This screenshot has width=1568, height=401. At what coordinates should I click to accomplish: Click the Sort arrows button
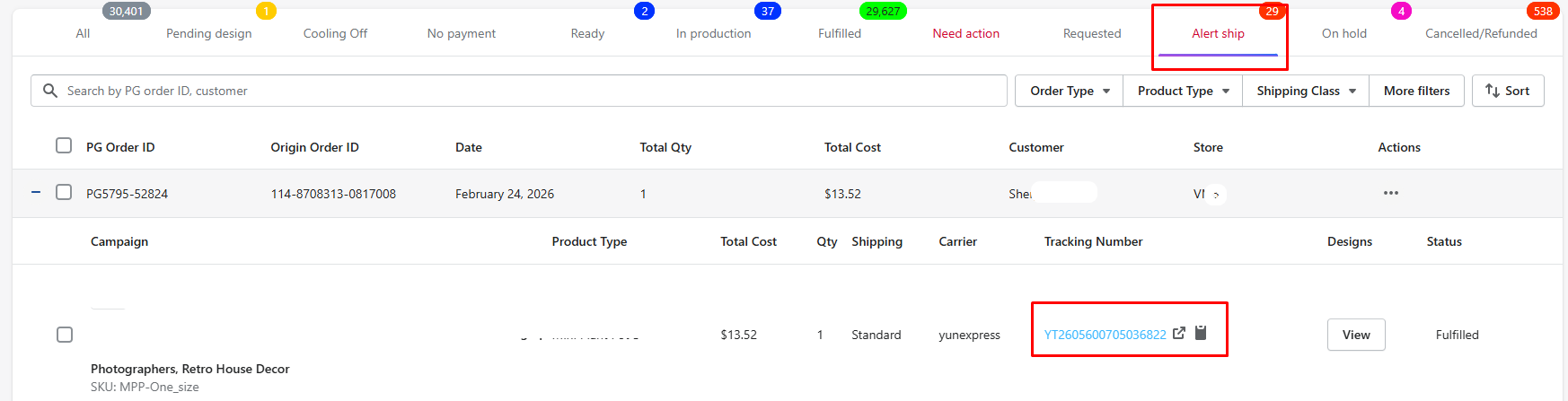pos(1507,91)
